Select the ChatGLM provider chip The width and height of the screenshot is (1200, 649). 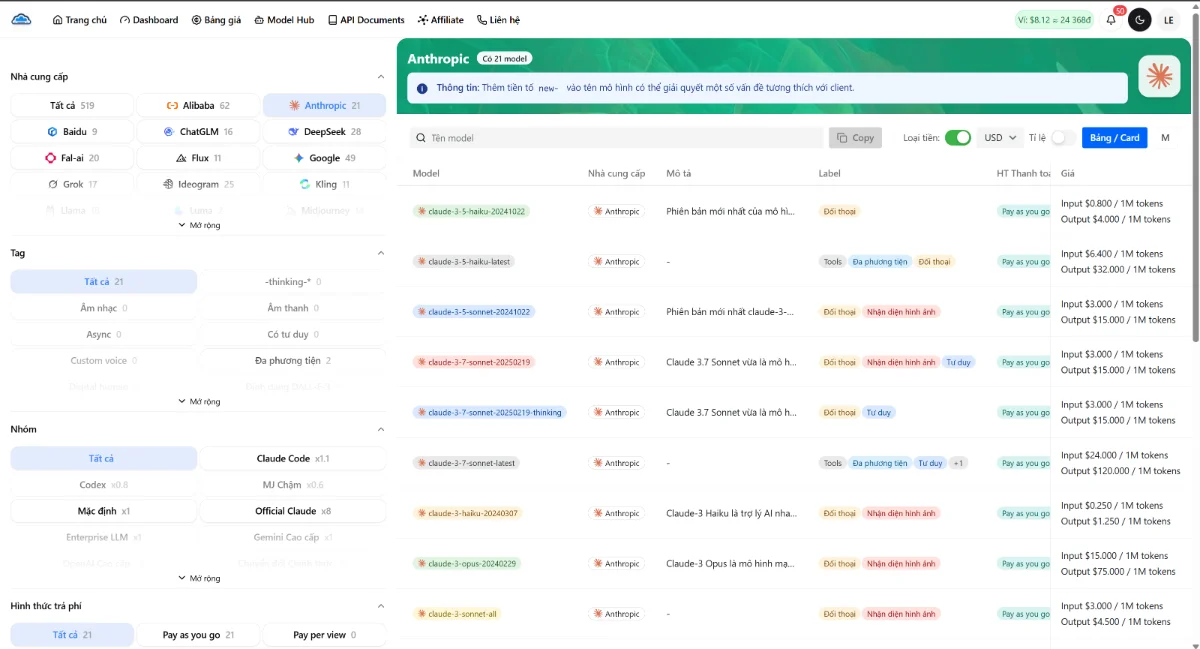[x=198, y=131]
